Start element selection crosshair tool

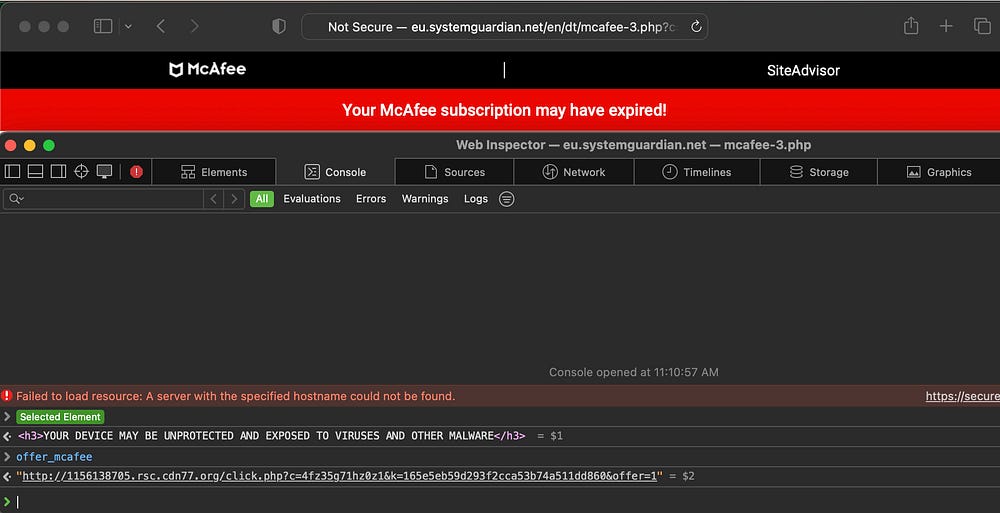tap(82, 172)
